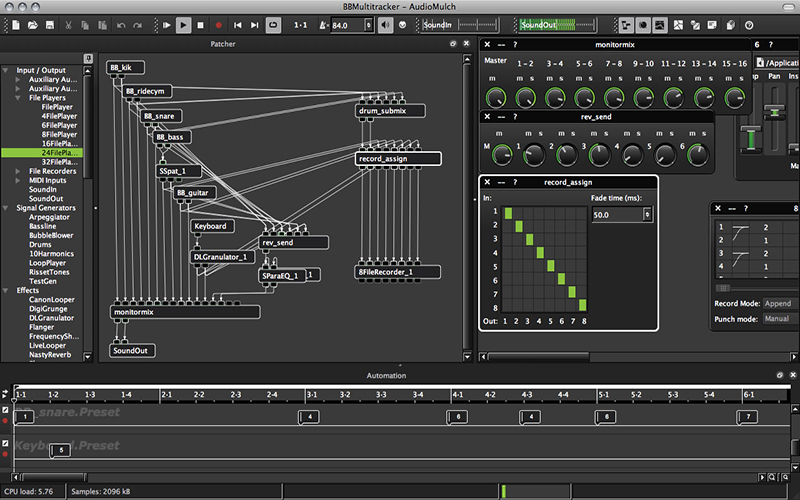The height and width of the screenshot is (500, 800).
Task: Undock the Patcher pane
Action: click(x=453, y=44)
